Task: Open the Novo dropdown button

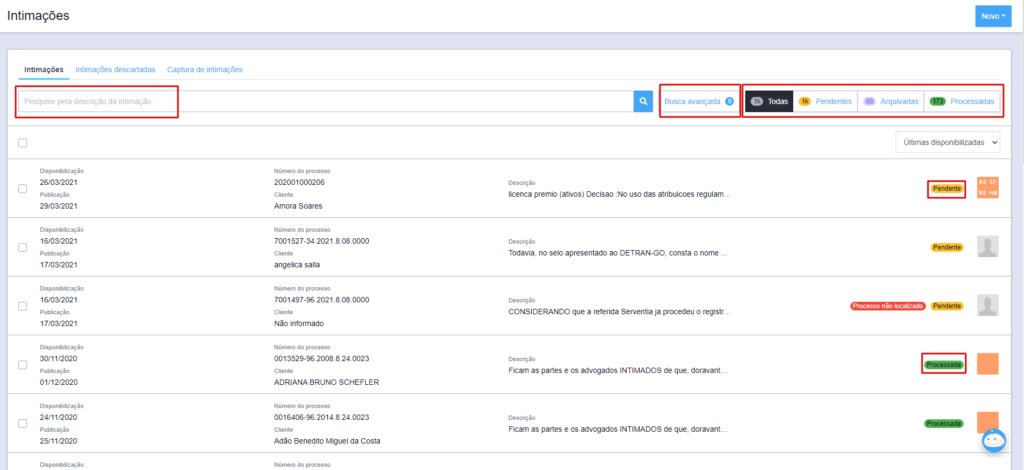Action: 993,16
